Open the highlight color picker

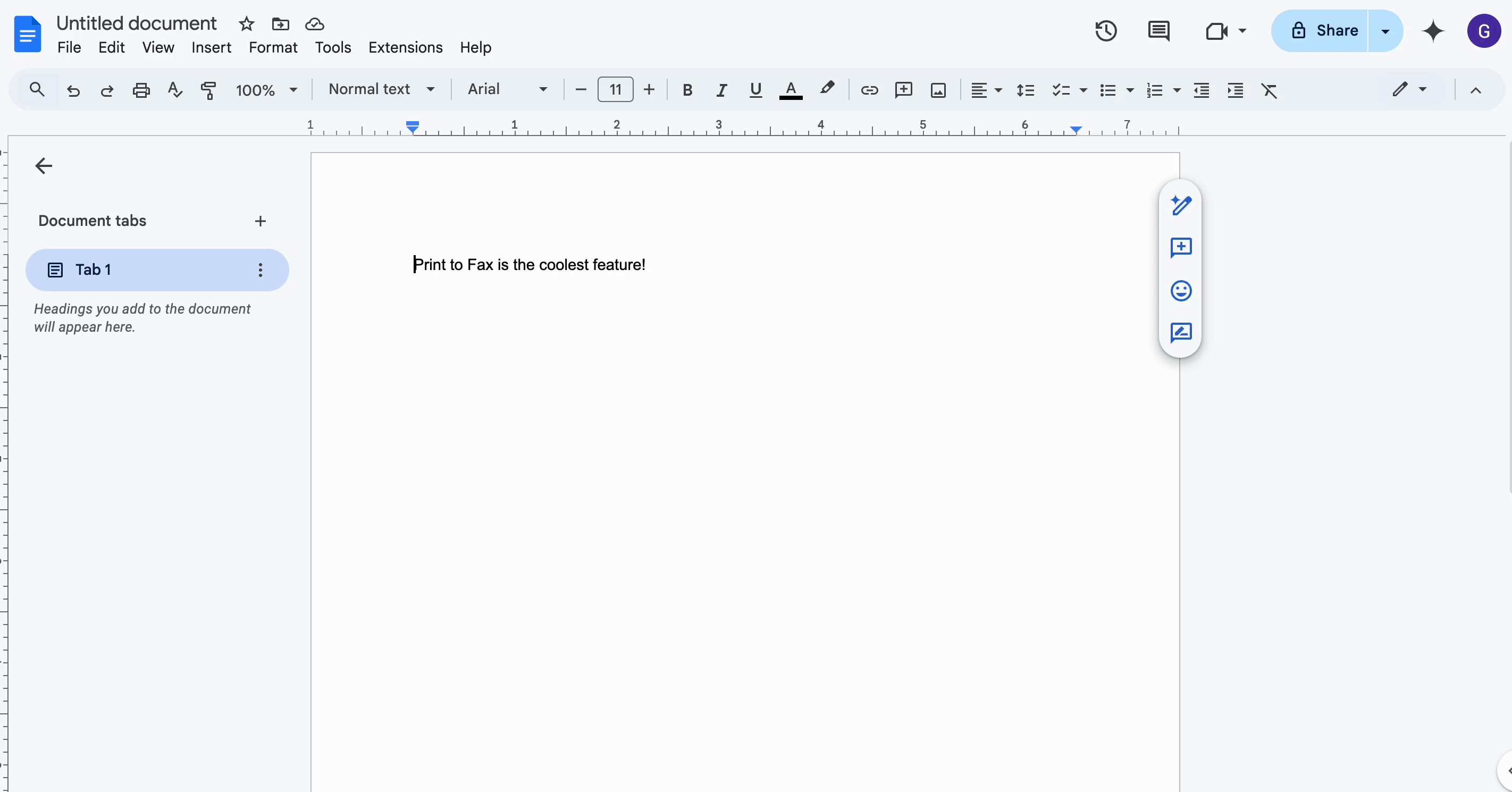[x=827, y=89]
